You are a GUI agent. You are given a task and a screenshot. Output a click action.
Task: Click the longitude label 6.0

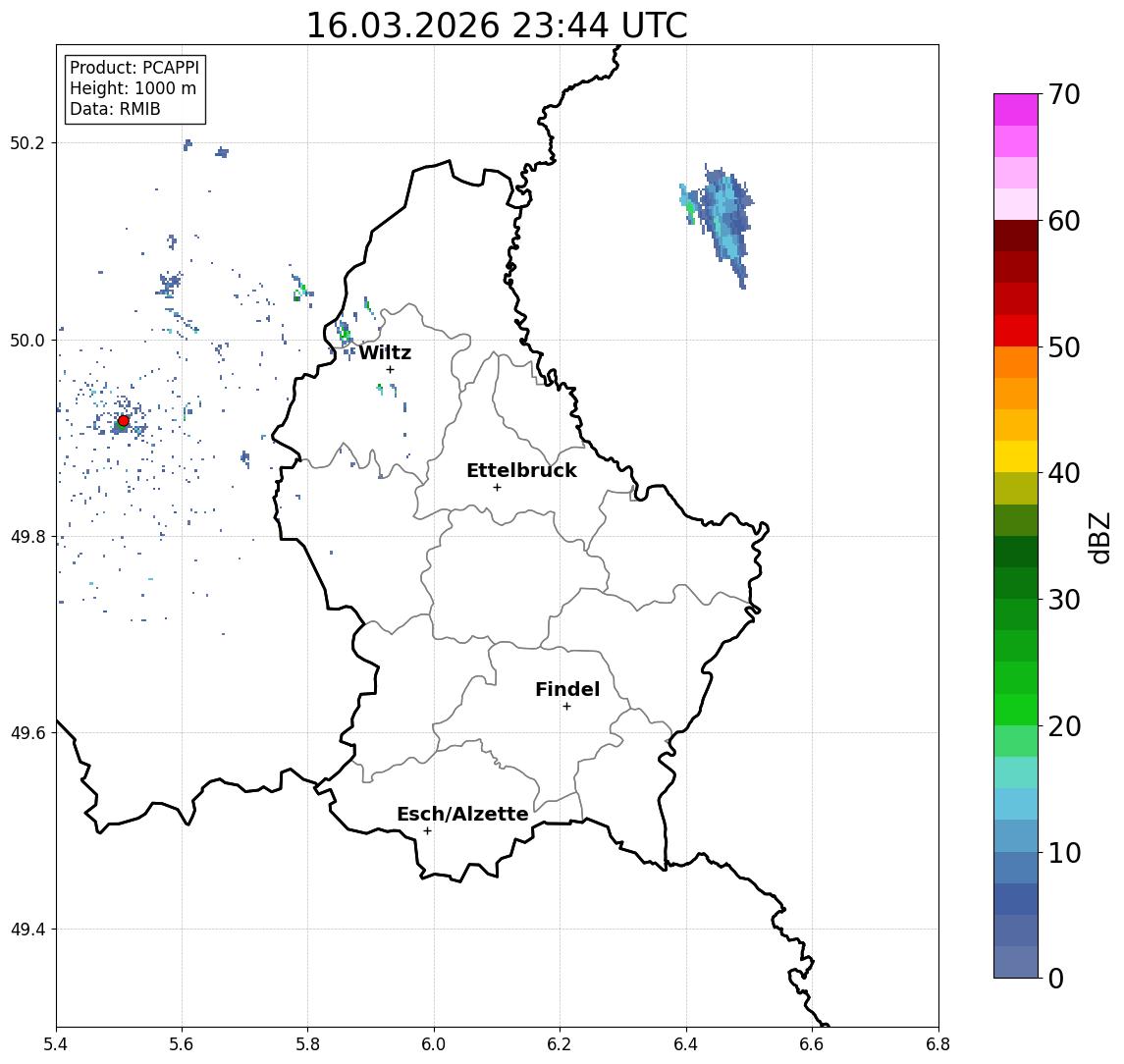(434, 1044)
